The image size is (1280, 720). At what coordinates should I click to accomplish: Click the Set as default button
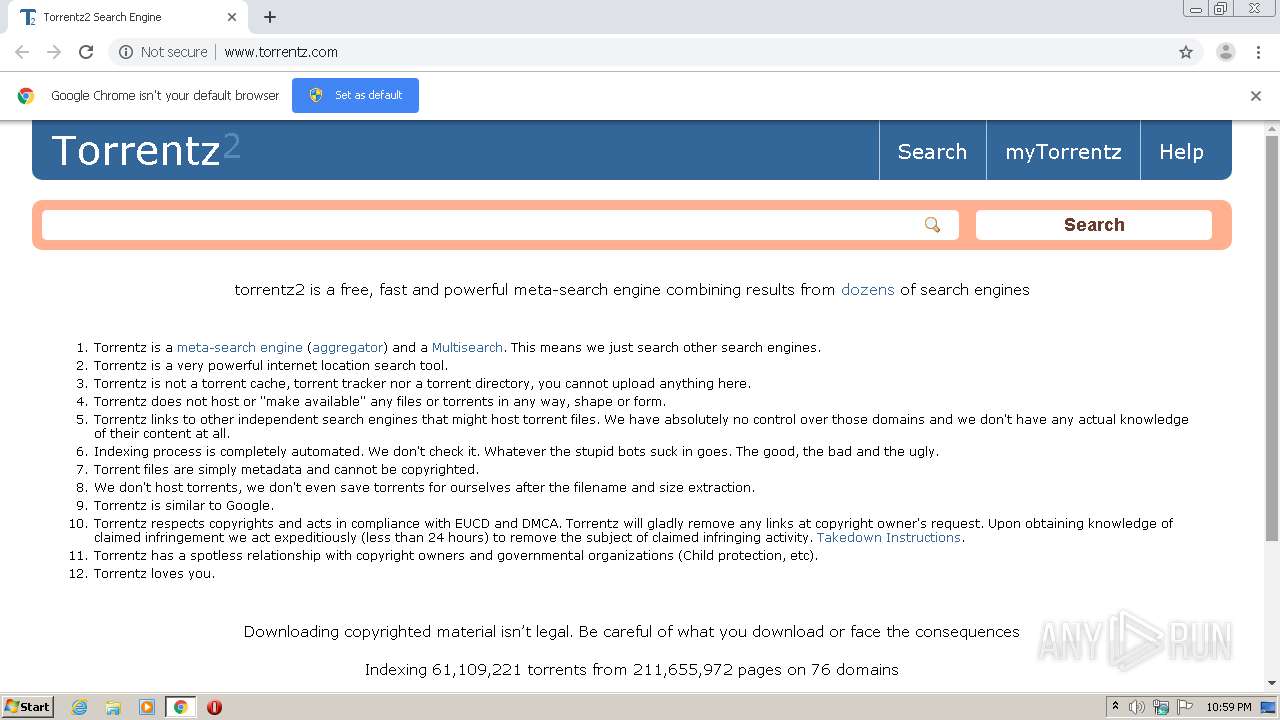[x=355, y=95]
